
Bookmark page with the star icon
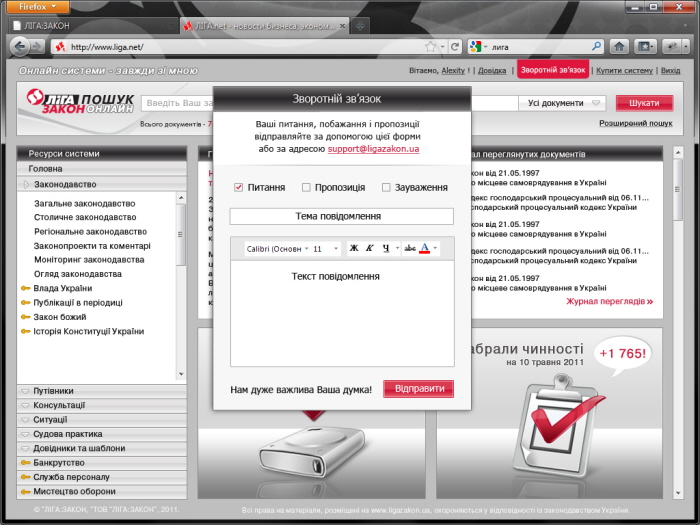pyautogui.click(x=430, y=46)
